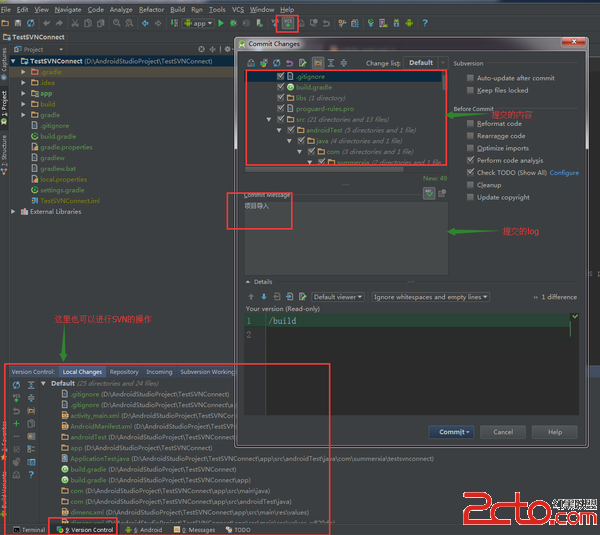Open Ignore whitespaces and empty lines dropdown
This screenshot has height=535, width=600.
tap(430, 297)
